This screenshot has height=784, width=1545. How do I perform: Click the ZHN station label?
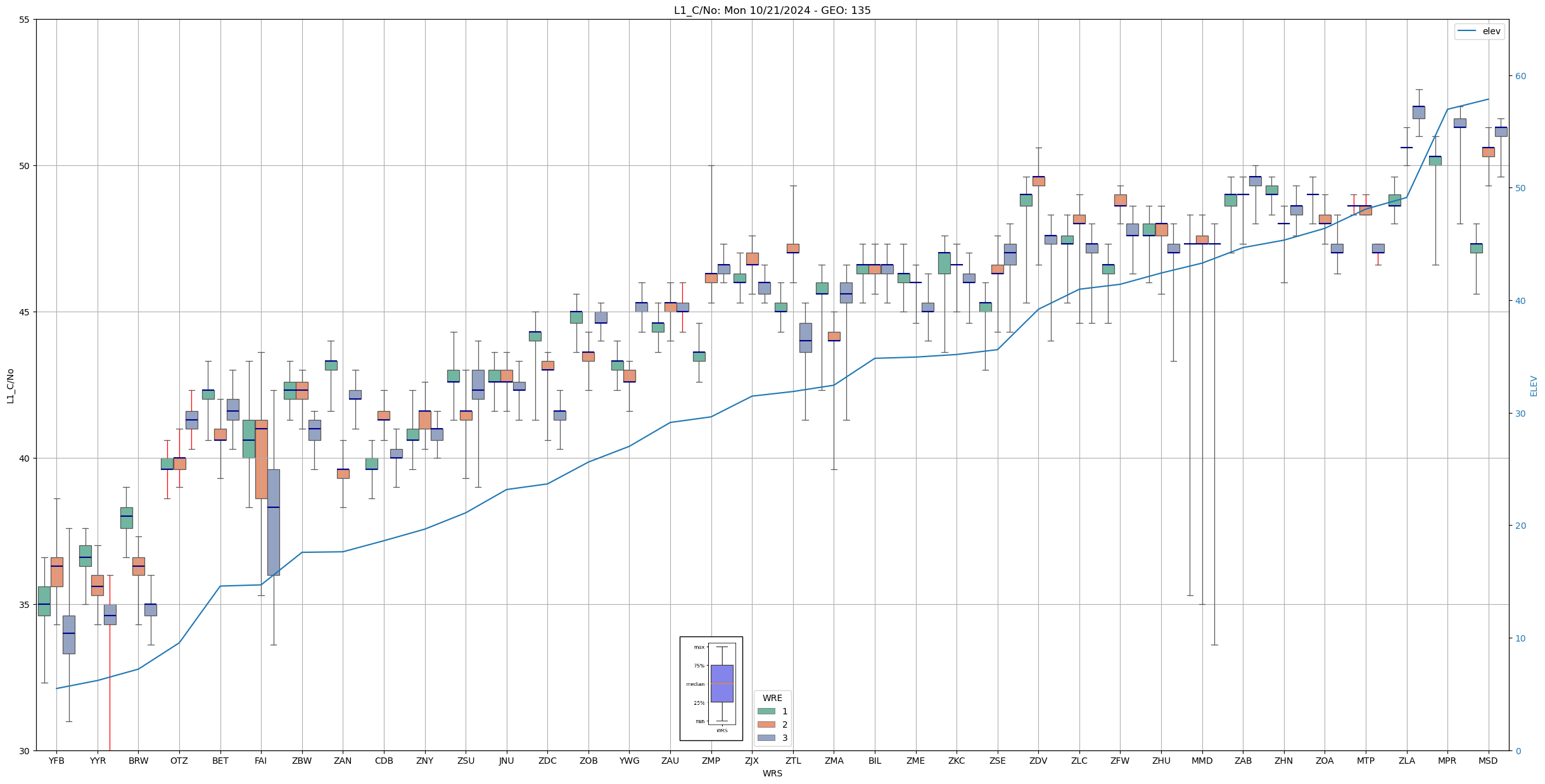pos(1284,761)
